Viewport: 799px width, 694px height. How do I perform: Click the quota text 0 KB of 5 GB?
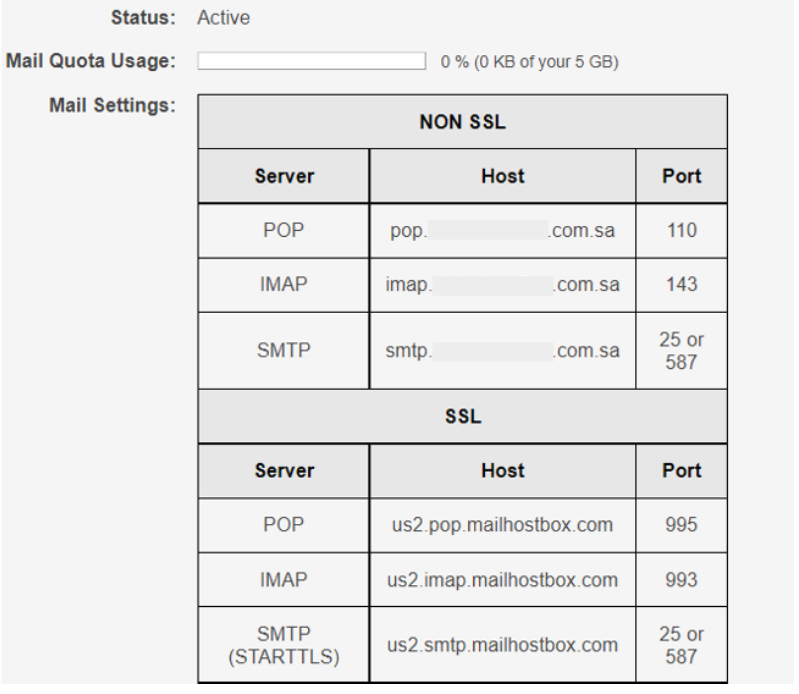pyautogui.click(x=529, y=62)
